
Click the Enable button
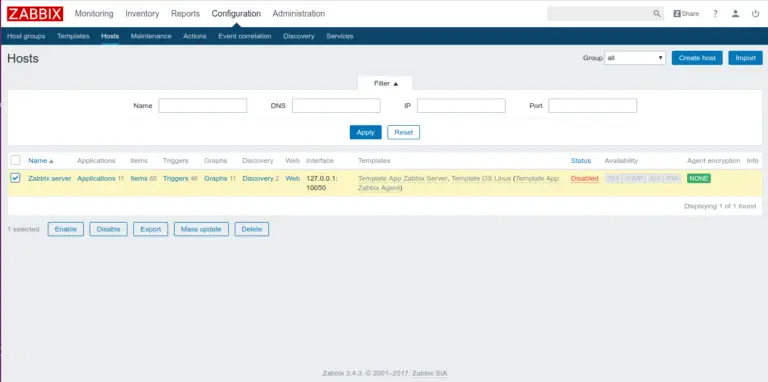[66, 229]
